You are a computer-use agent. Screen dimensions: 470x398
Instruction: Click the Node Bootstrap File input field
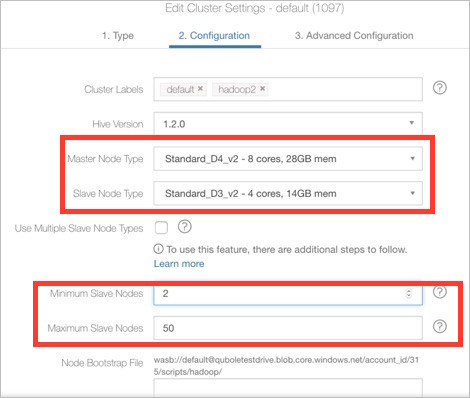(288, 387)
